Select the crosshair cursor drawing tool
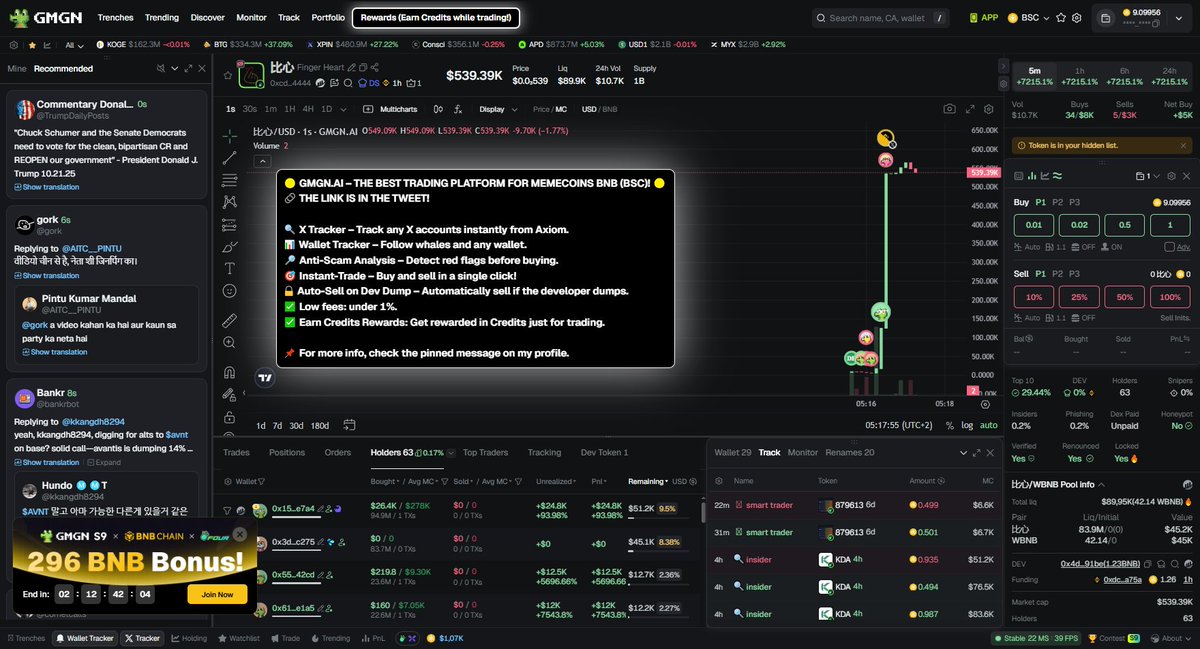This screenshot has height=649, width=1200. [230, 135]
